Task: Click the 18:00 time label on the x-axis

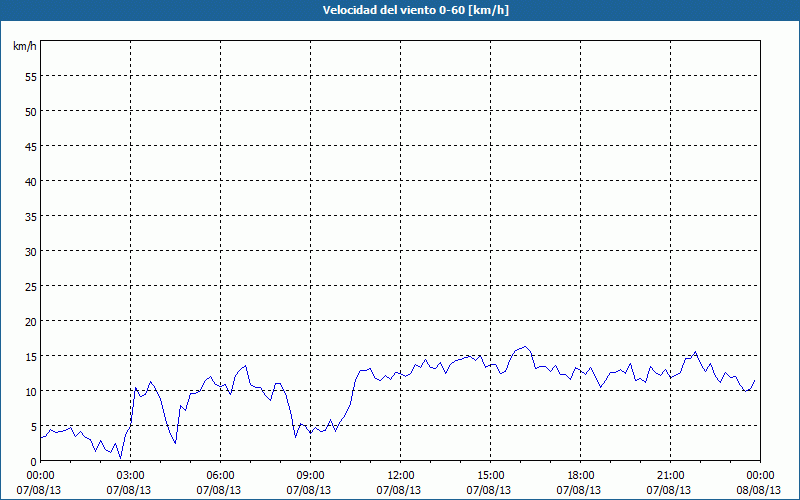Action: tap(581, 476)
